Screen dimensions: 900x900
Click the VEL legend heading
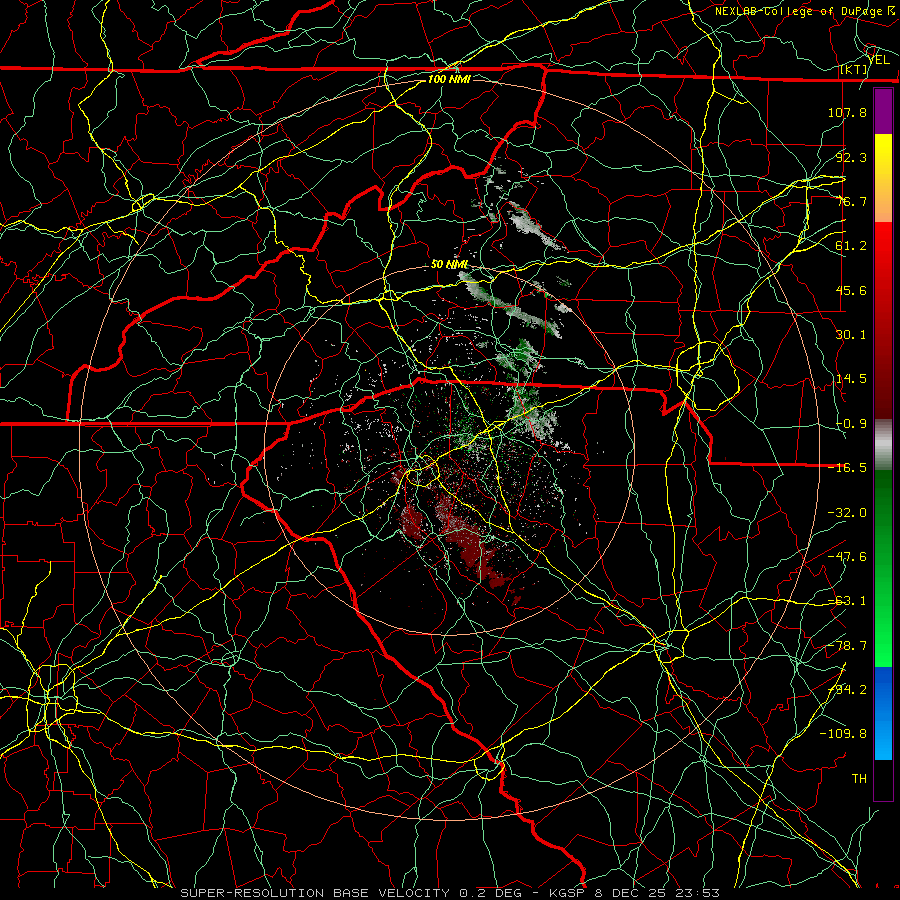(x=879, y=60)
